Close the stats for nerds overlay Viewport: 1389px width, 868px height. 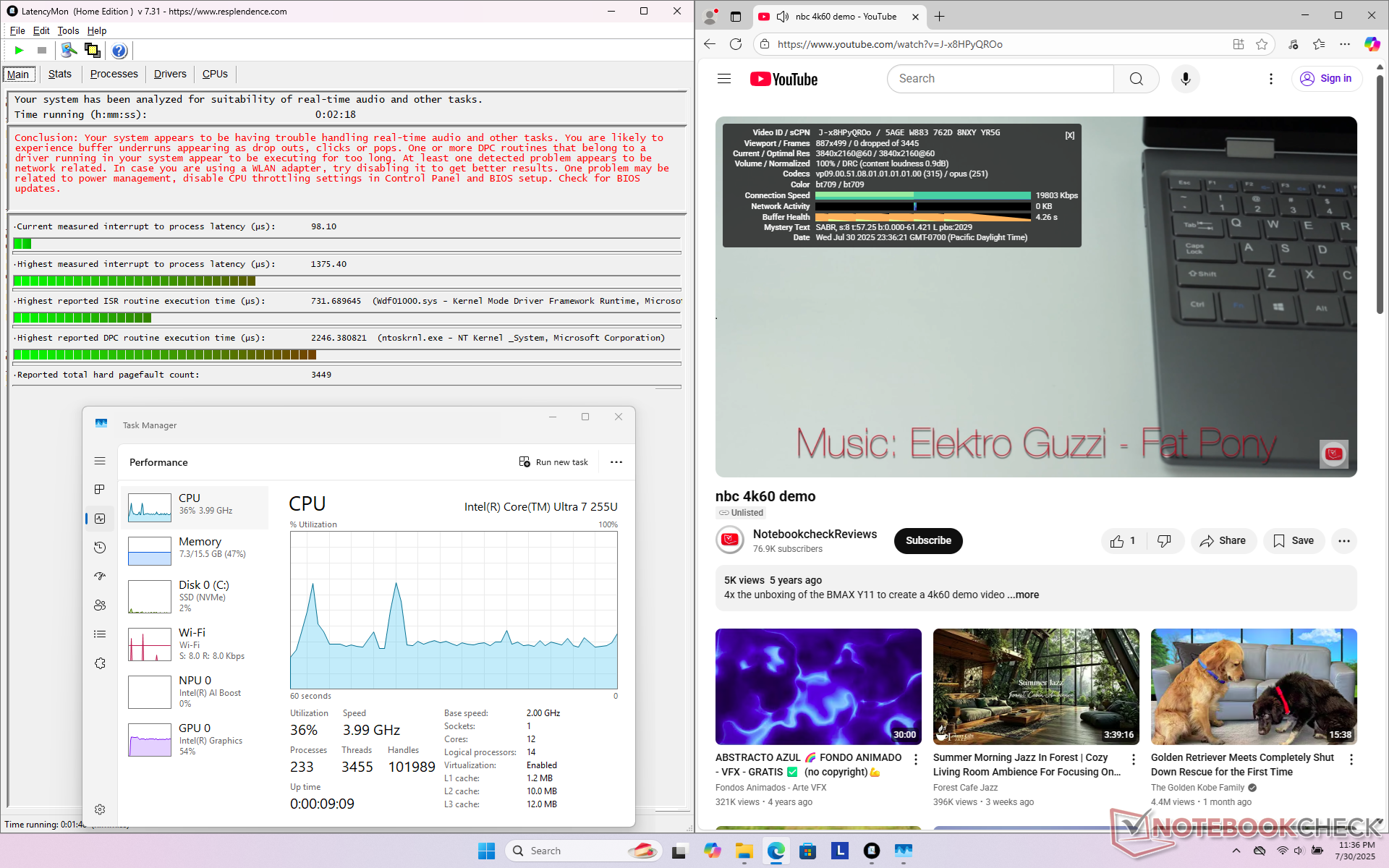1069,135
